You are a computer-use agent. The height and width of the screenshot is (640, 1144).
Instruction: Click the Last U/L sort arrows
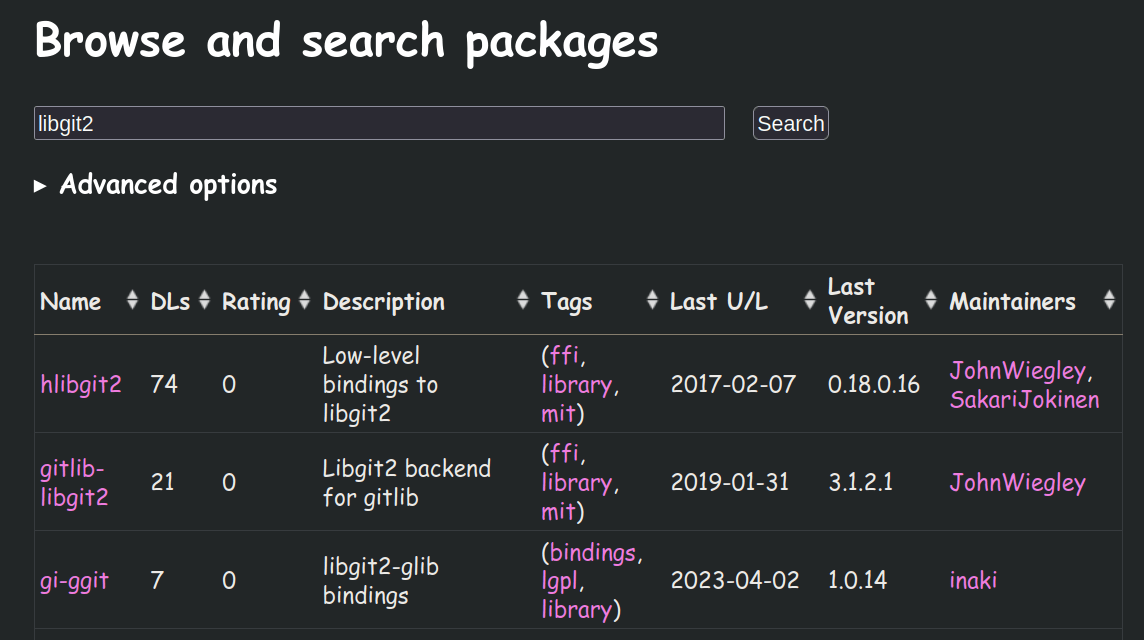810,300
